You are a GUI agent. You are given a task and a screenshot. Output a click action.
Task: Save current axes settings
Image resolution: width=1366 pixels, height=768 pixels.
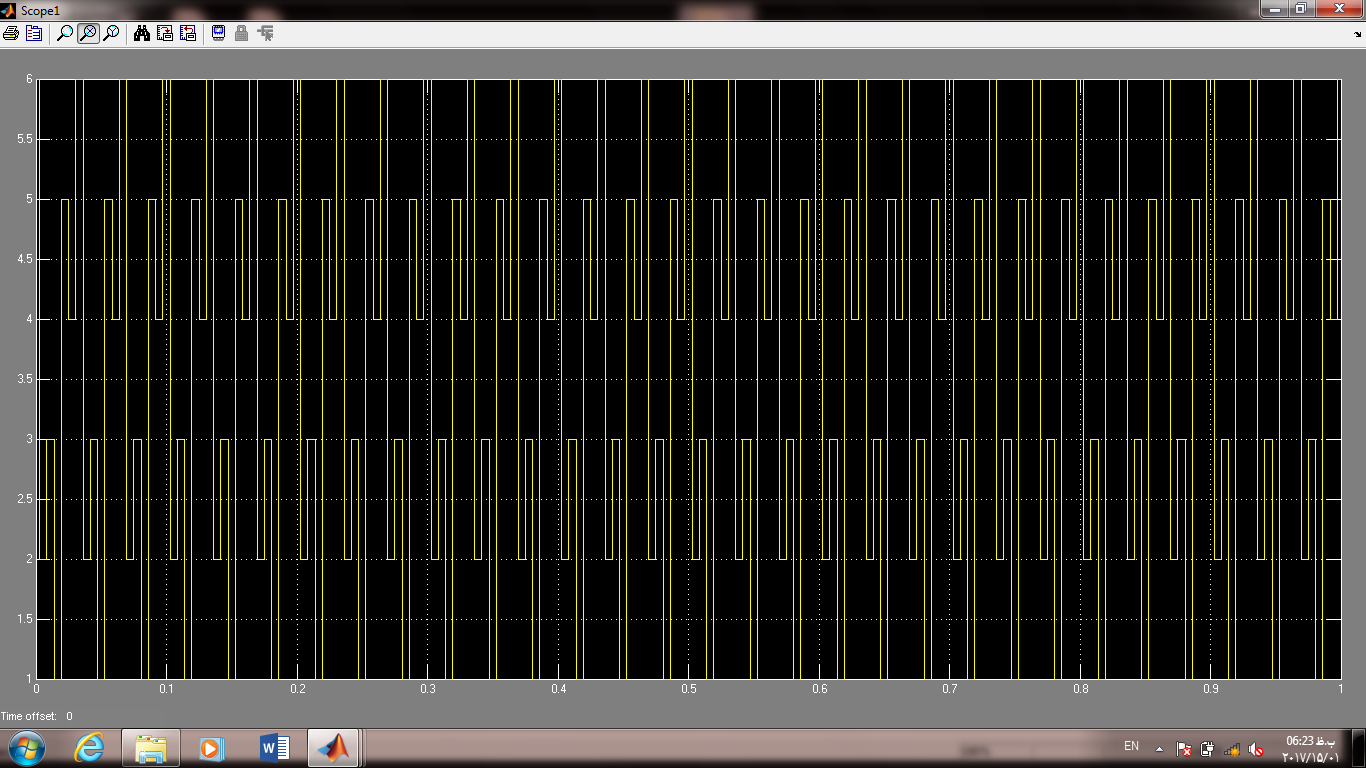click(165, 33)
